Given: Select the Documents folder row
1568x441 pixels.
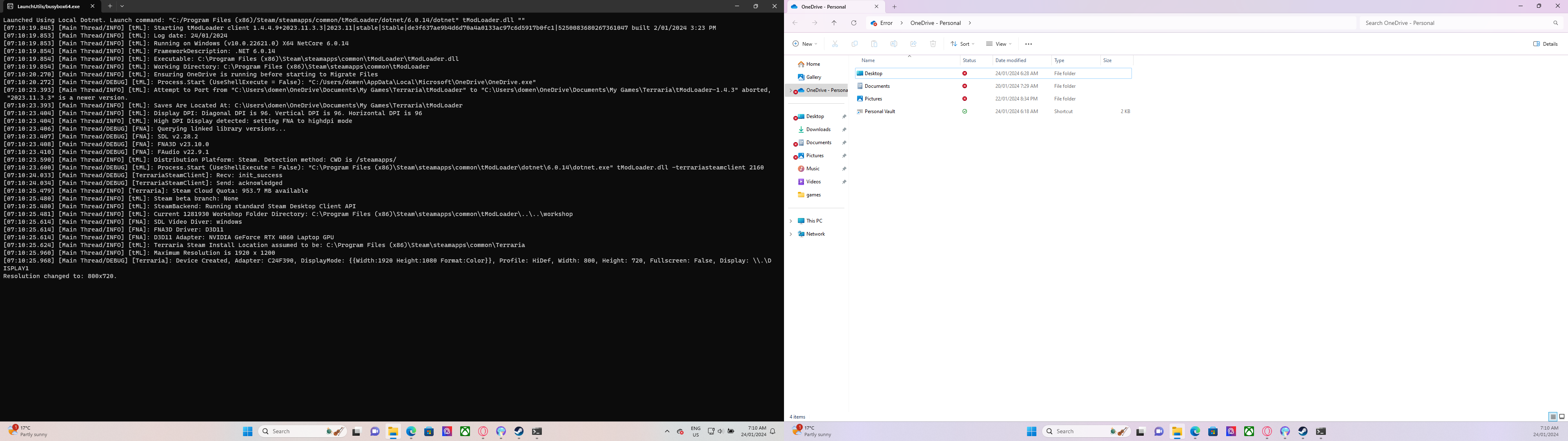Looking at the screenshot, I should pyautogui.click(x=877, y=86).
